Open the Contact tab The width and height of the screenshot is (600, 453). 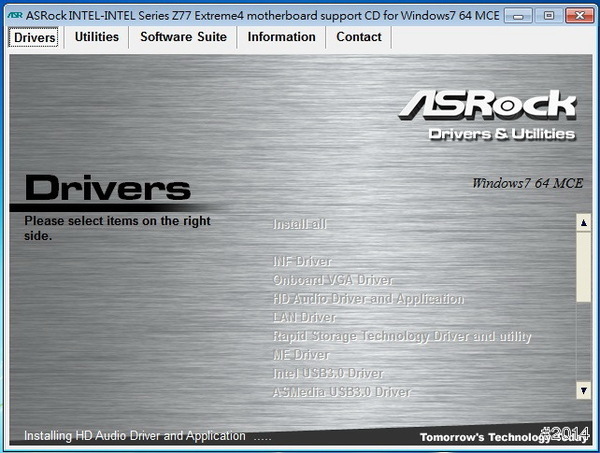pos(359,37)
